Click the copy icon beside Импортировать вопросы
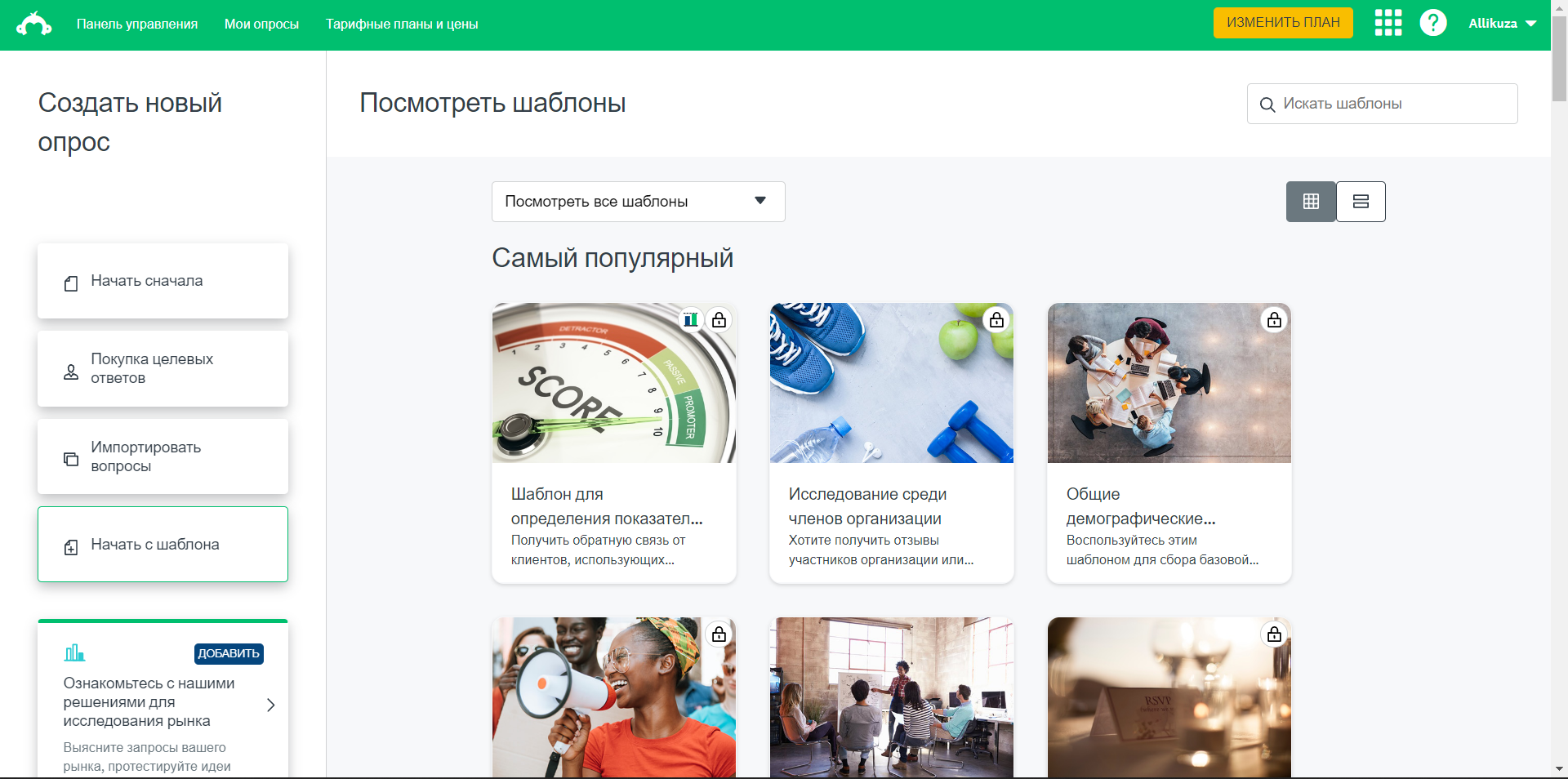Image resolution: width=1568 pixels, height=779 pixels. (71, 459)
